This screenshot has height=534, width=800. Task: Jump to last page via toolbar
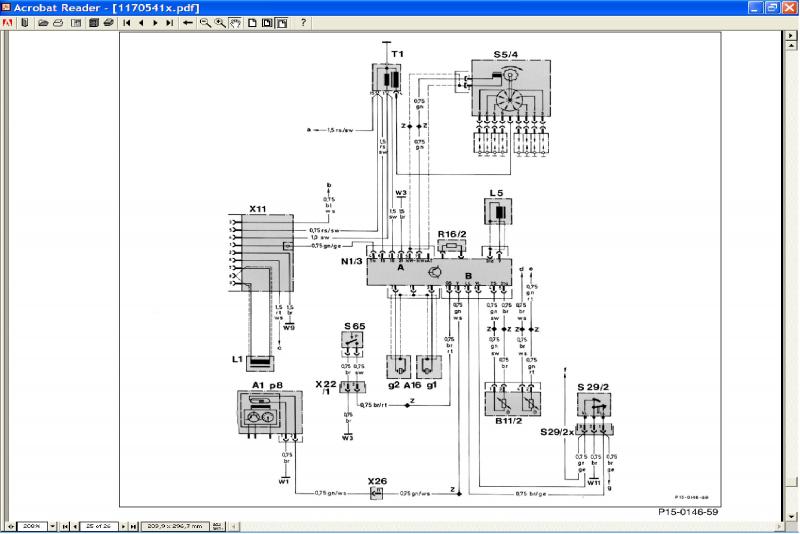[x=169, y=23]
